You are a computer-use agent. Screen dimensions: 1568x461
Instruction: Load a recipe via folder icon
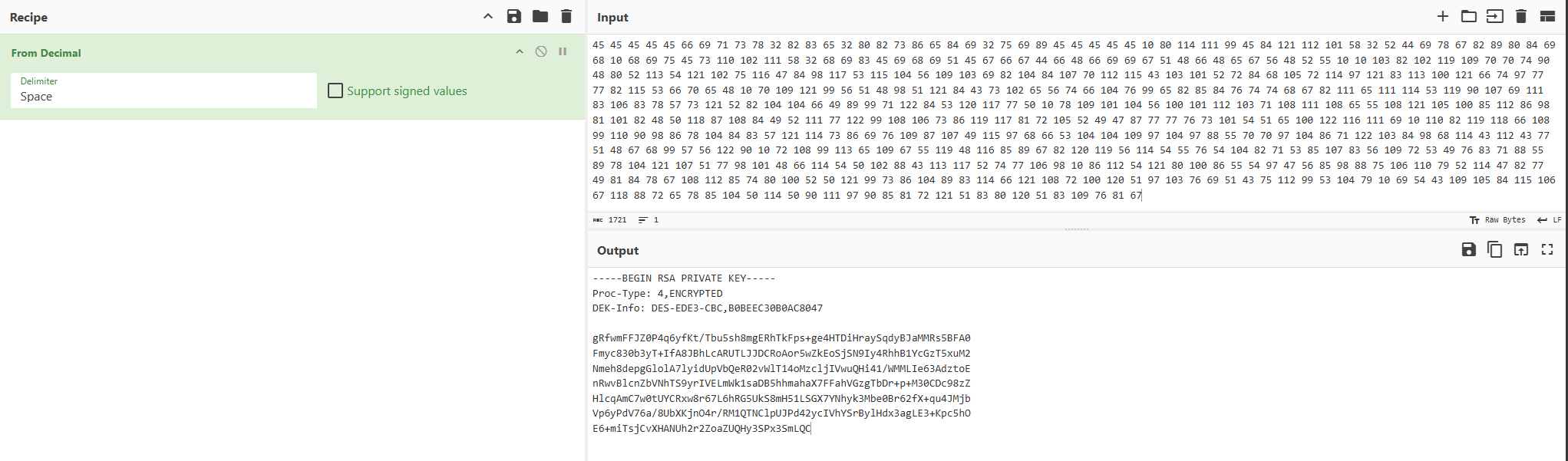pos(540,17)
